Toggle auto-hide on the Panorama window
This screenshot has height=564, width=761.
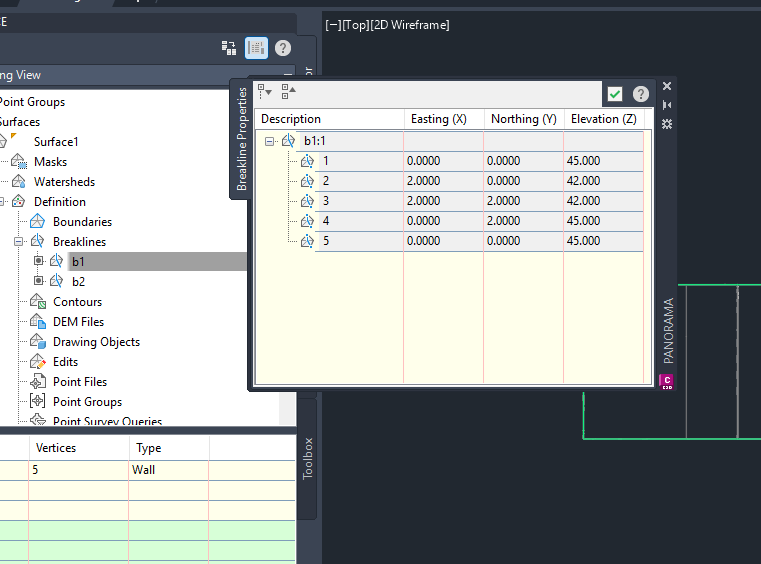click(667, 105)
